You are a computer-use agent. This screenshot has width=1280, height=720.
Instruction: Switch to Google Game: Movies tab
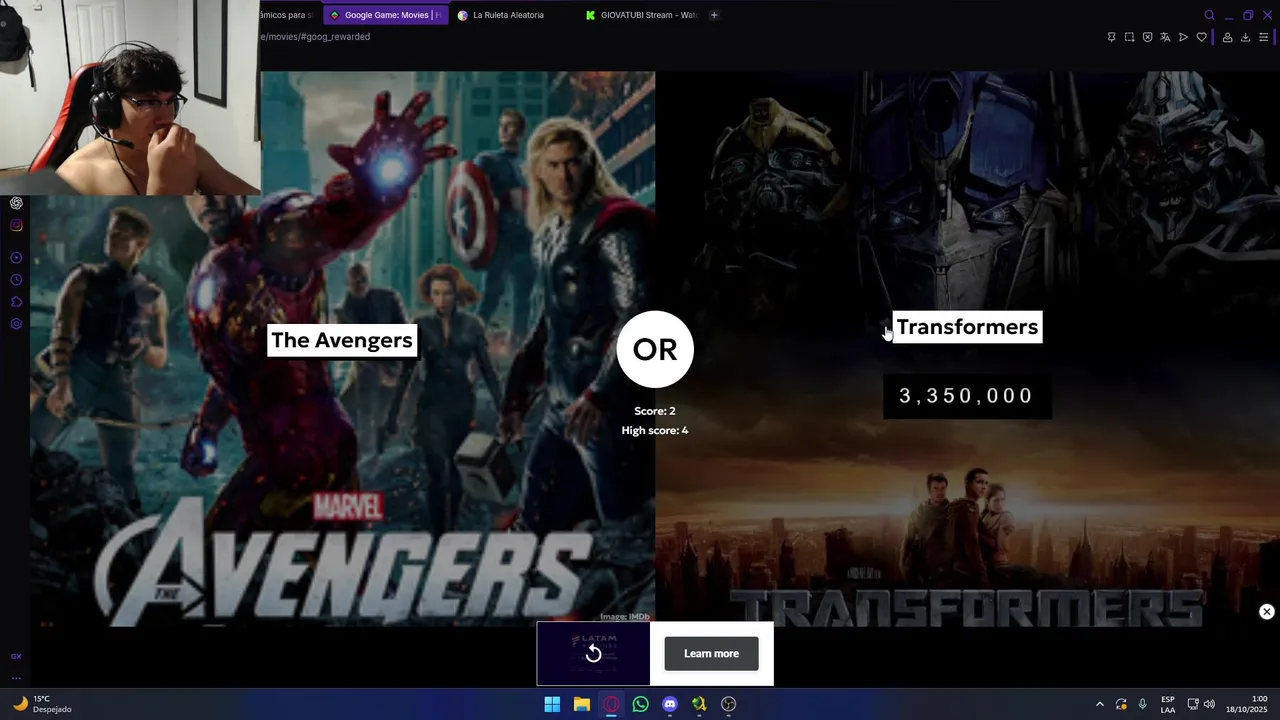[x=385, y=15]
